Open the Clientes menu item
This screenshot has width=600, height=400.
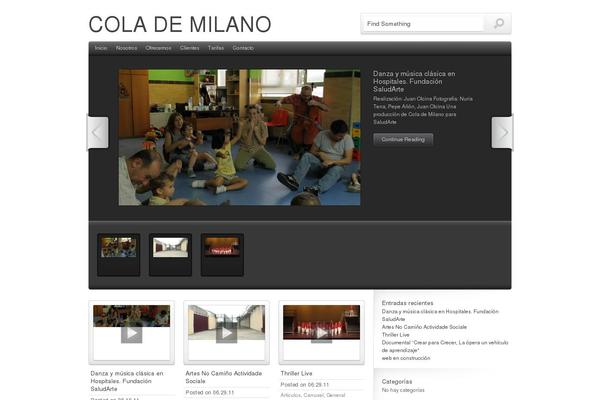click(189, 48)
